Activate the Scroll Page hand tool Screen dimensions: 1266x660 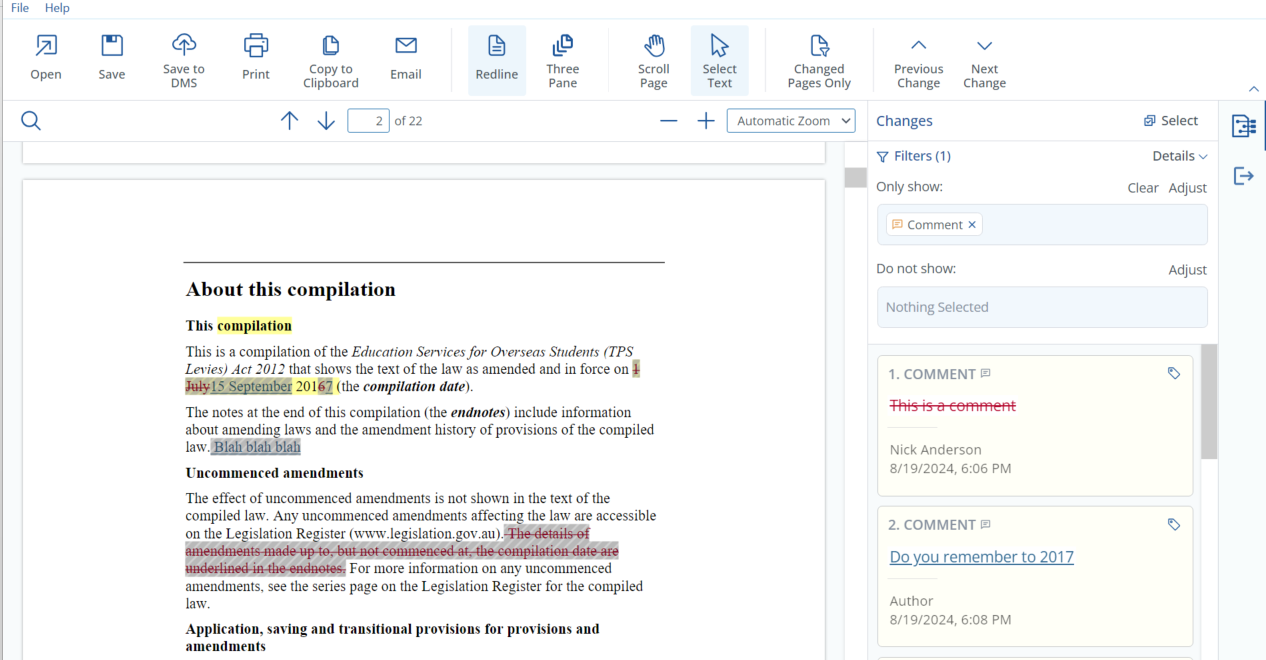654,60
